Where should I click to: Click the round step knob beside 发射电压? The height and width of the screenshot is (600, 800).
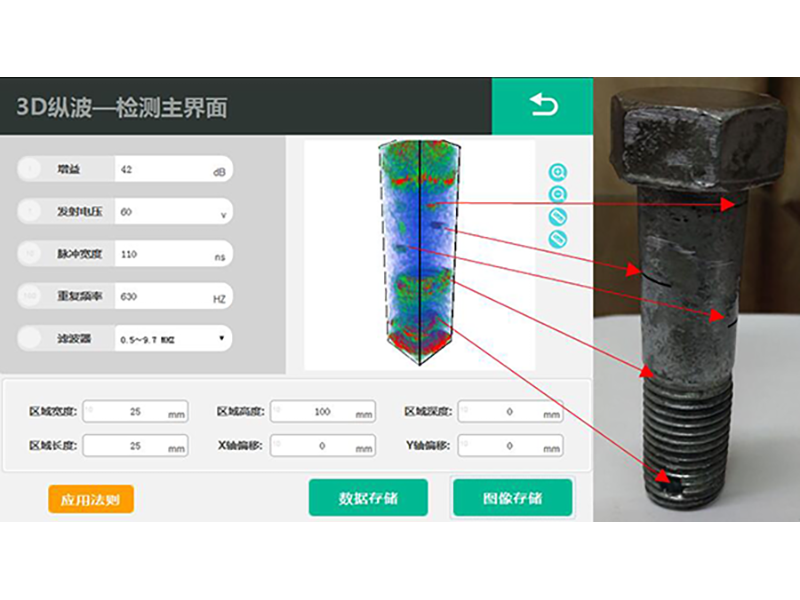point(31,212)
